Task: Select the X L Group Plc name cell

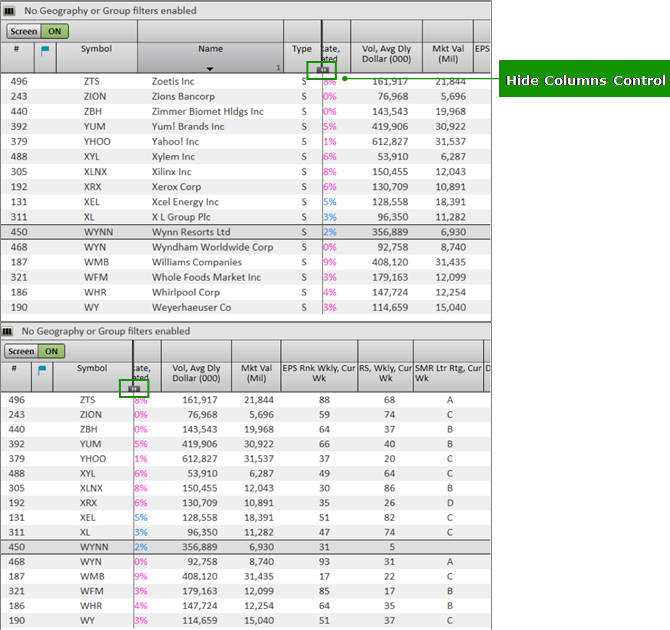Action: (181, 217)
